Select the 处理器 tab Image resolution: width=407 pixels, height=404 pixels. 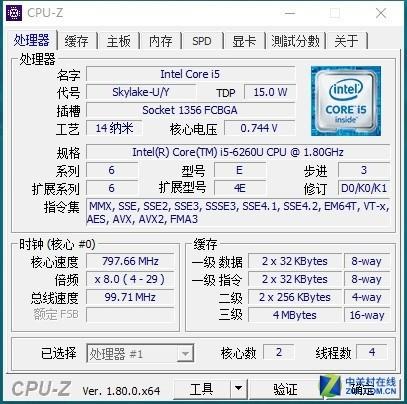click(x=32, y=40)
